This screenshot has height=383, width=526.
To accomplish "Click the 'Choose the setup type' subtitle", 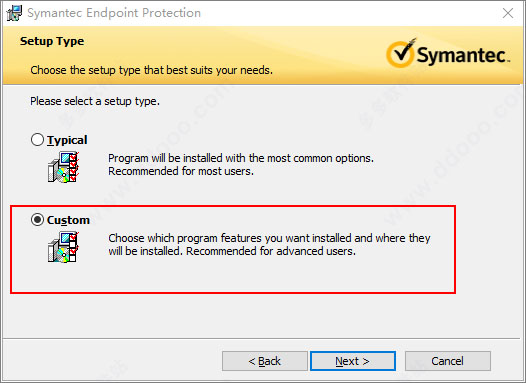I will click(x=152, y=70).
